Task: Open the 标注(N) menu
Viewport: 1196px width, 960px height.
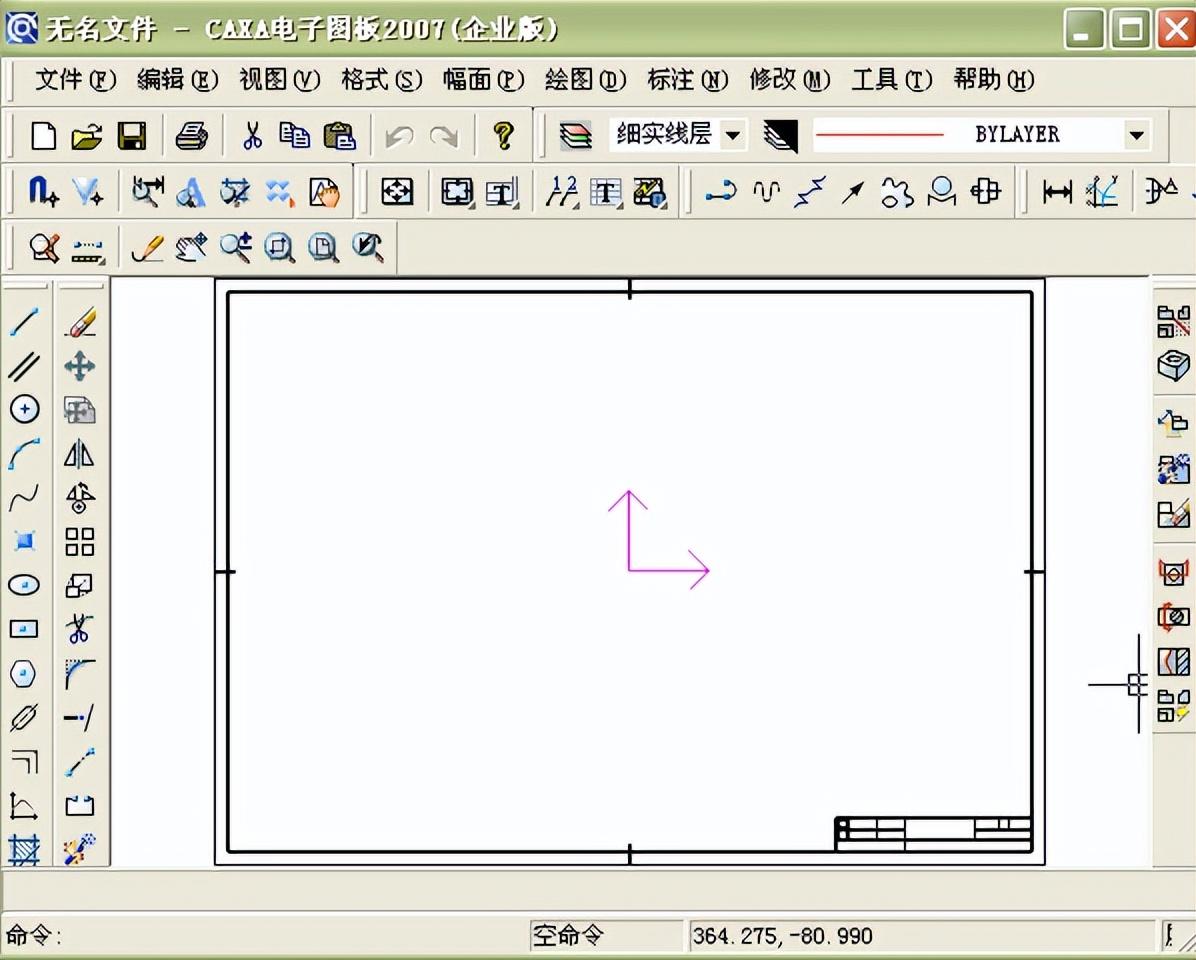Action: tap(687, 79)
